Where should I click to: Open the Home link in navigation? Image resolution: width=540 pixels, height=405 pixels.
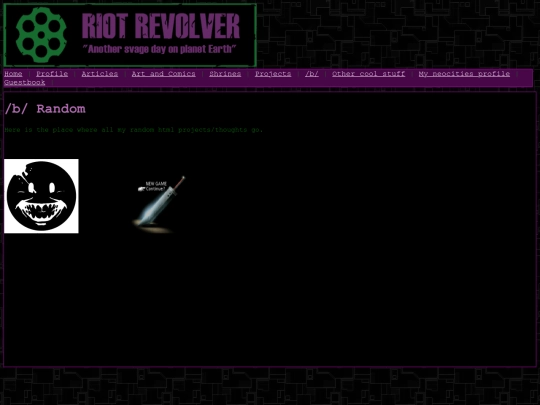pos(13,74)
